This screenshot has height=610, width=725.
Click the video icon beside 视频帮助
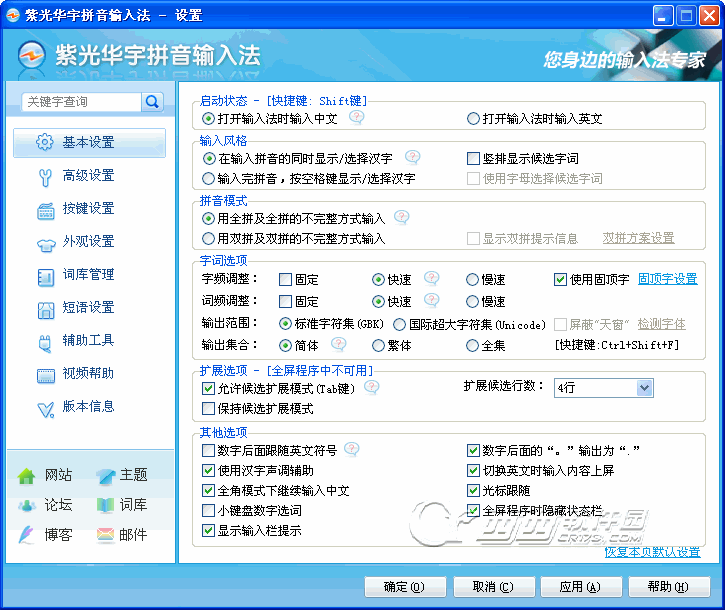[46, 376]
